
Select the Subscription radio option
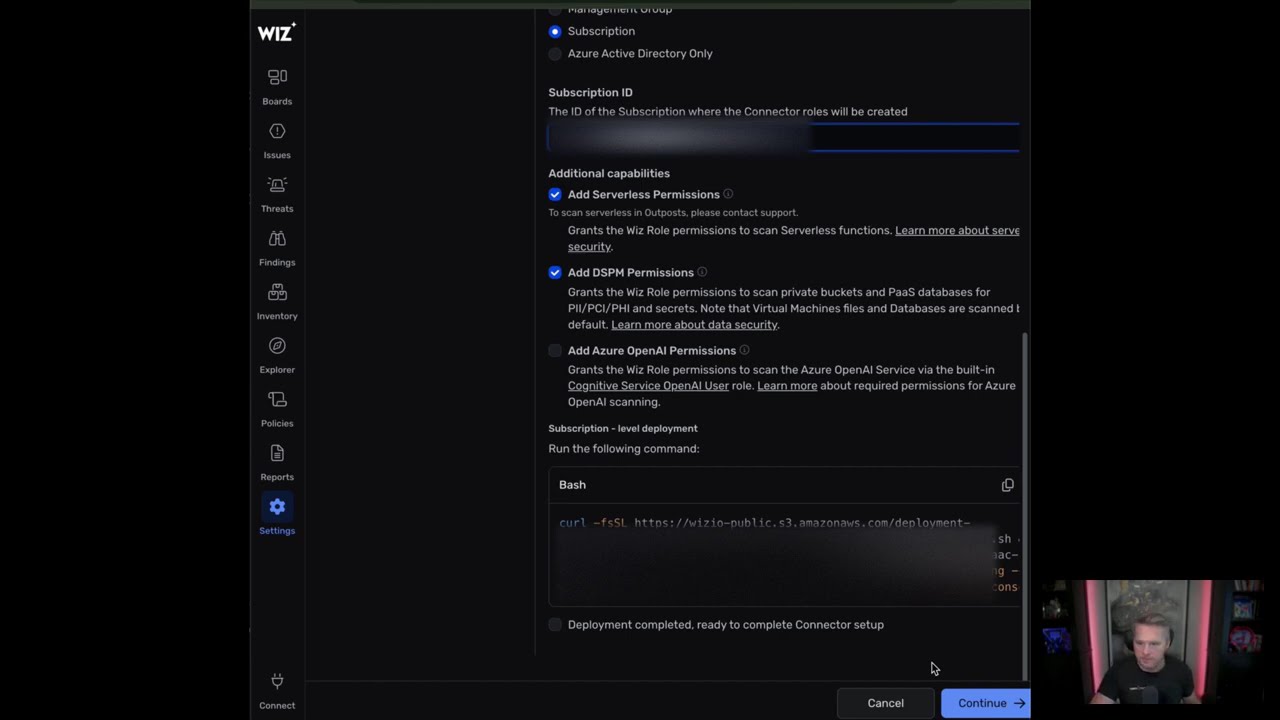pos(555,31)
